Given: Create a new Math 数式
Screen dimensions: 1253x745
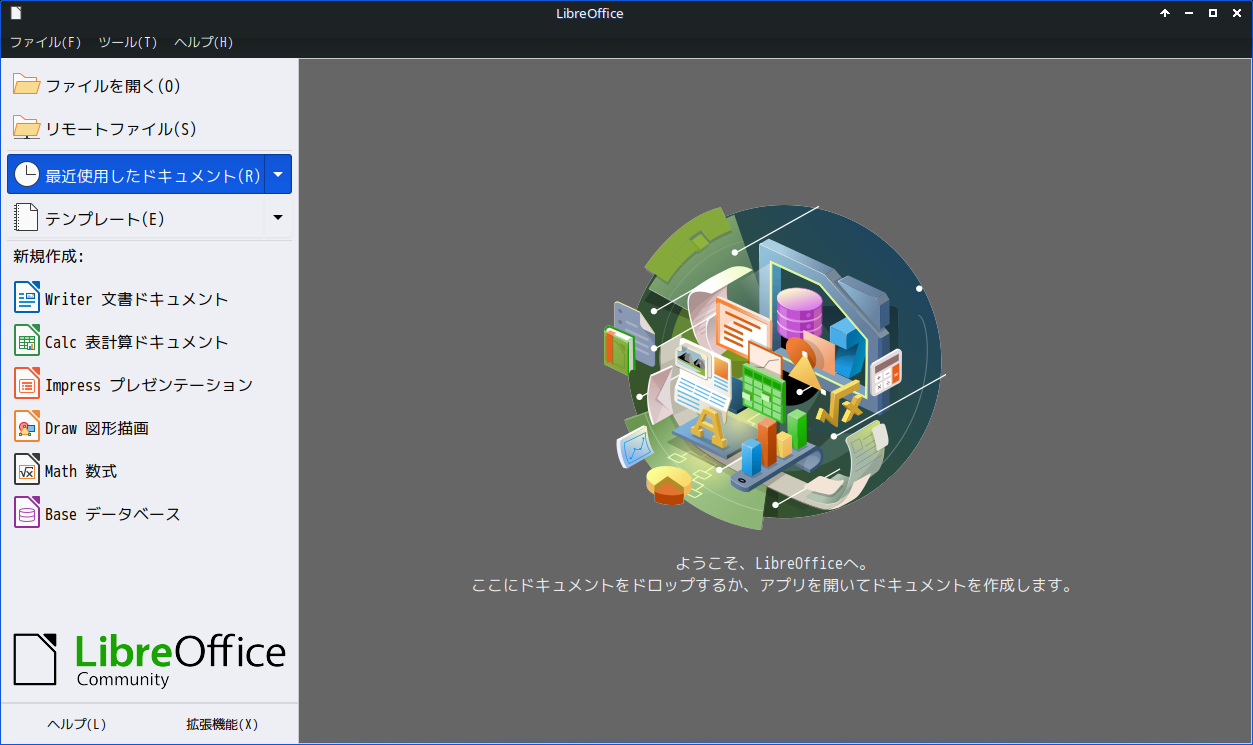Looking at the screenshot, I should [149, 471].
